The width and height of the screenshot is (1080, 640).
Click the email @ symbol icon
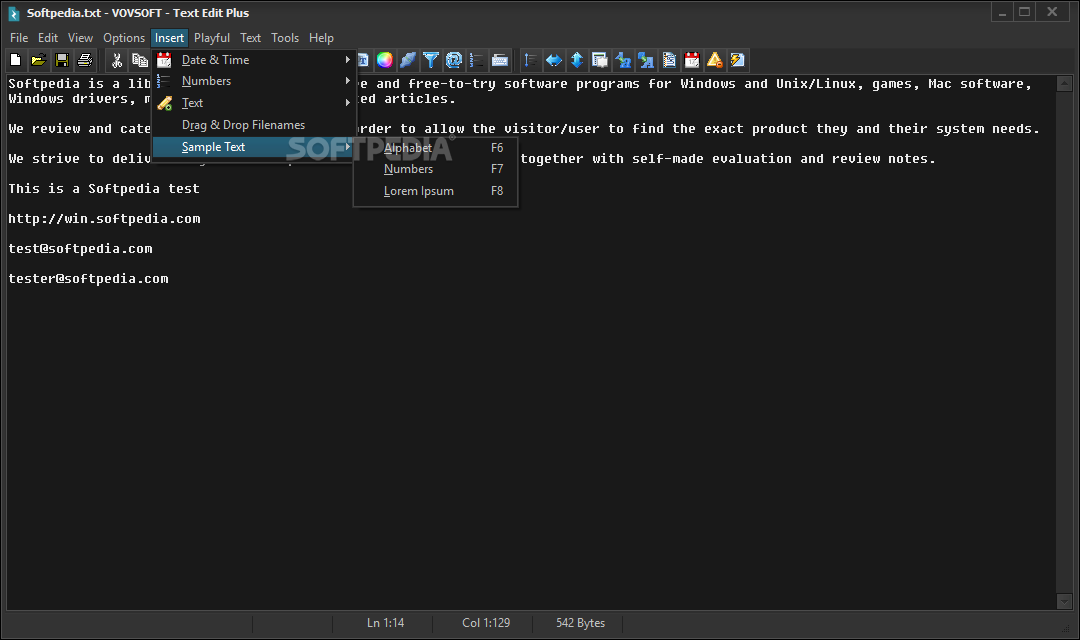click(x=454, y=61)
